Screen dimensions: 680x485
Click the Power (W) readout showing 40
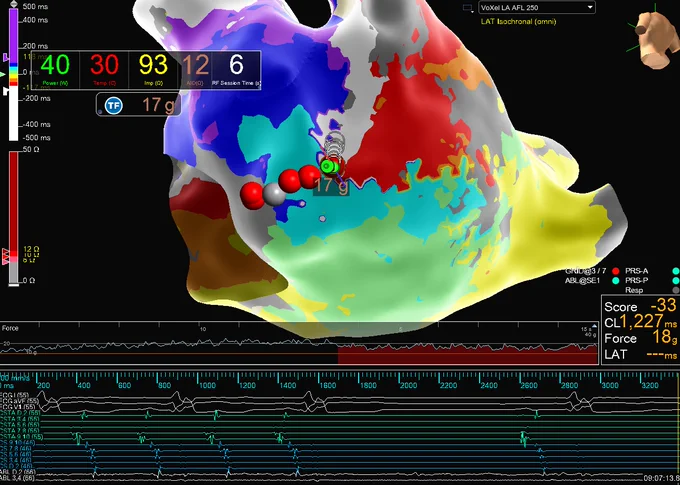tap(55, 70)
